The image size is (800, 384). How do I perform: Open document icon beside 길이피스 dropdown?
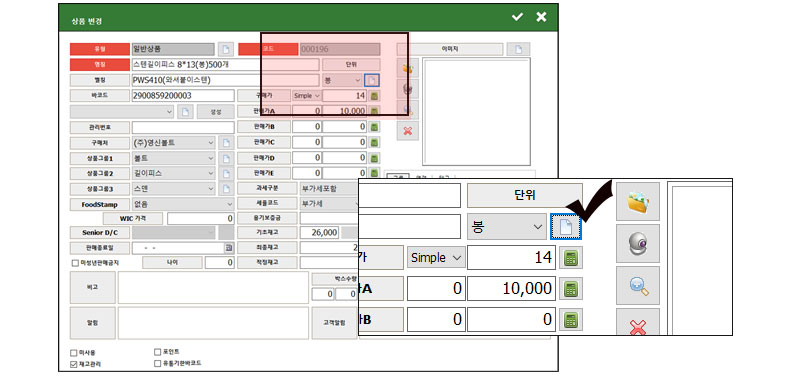click(x=226, y=173)
